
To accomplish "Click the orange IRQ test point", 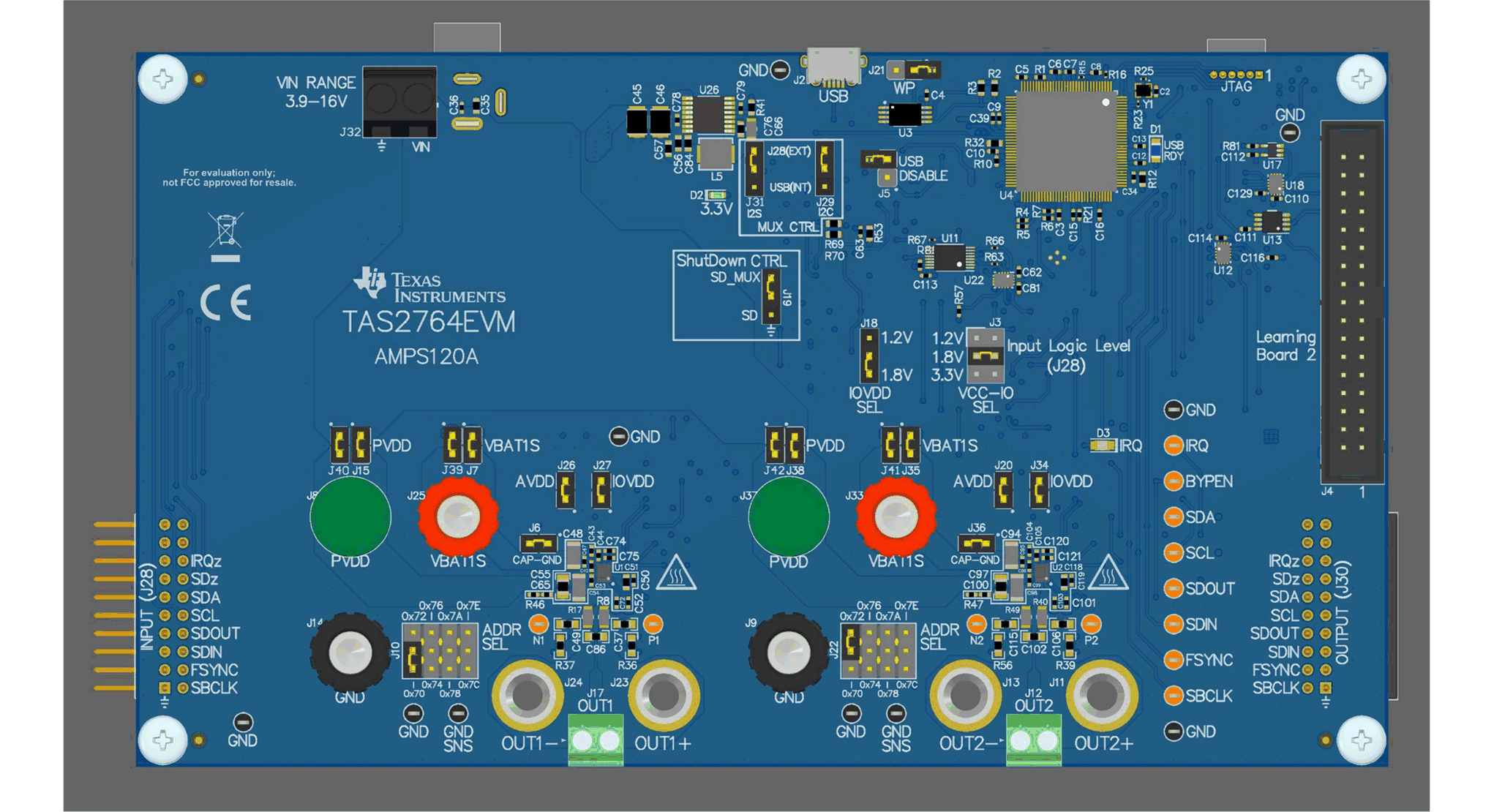I will tap(1173, 446).
